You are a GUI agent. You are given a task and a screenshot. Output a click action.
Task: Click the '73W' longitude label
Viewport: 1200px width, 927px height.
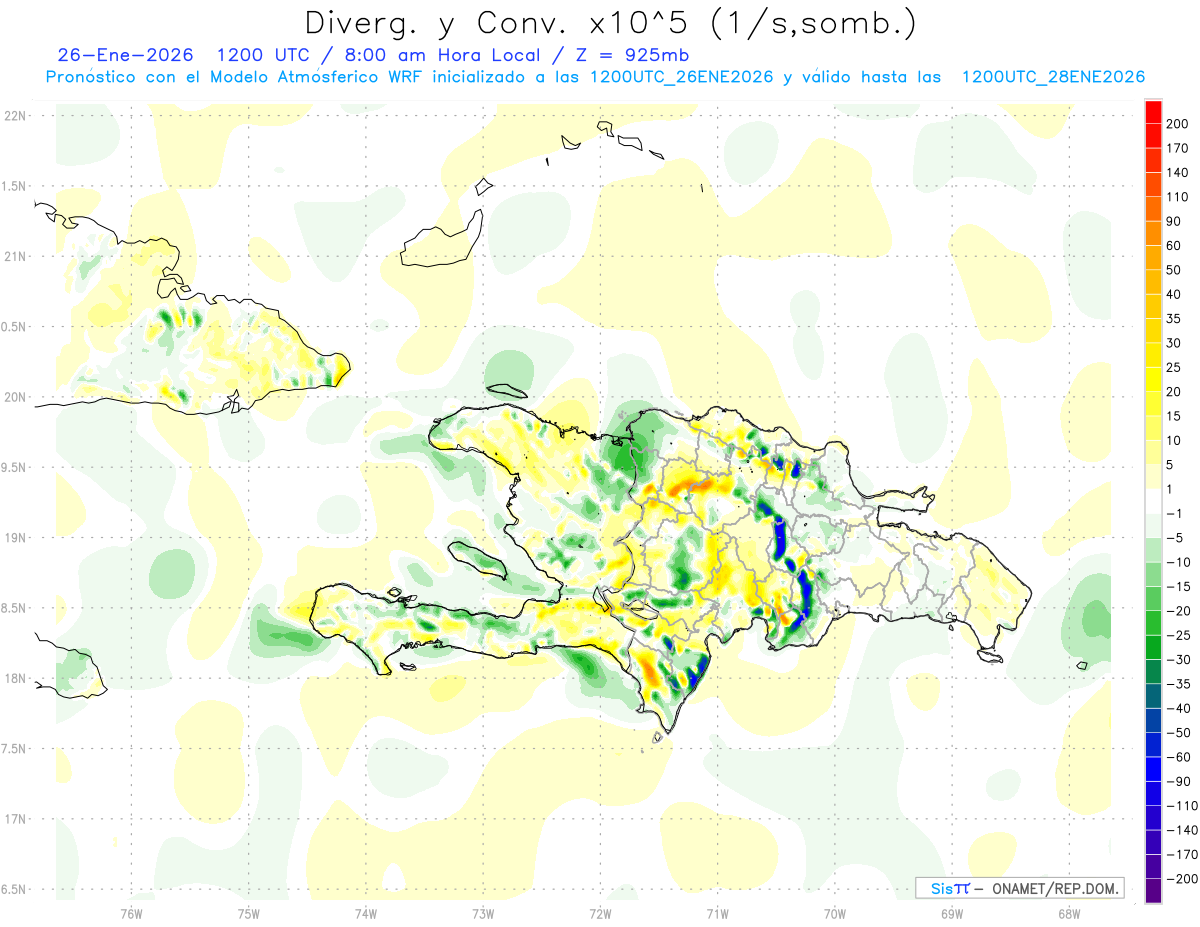[x=483, y=913]
